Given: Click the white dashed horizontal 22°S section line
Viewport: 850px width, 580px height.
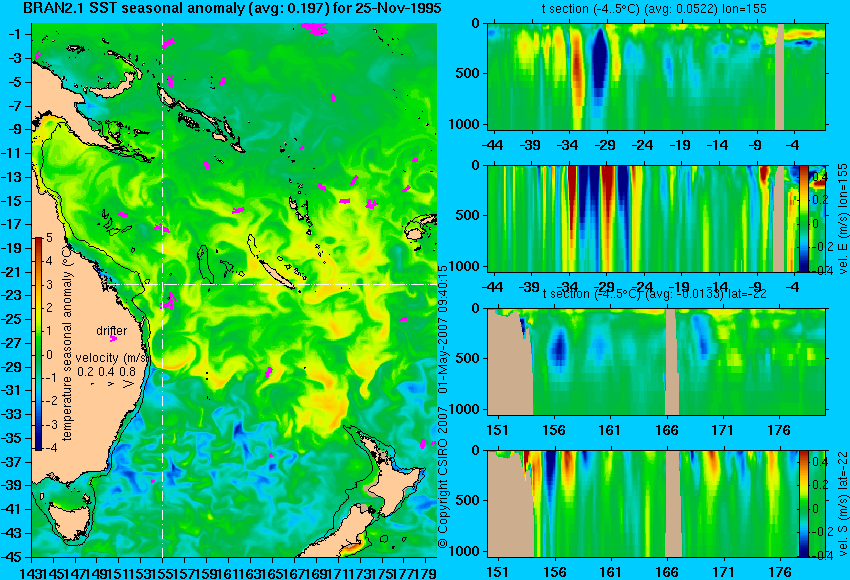Looking at the screenshot, I should coord(271,284).
